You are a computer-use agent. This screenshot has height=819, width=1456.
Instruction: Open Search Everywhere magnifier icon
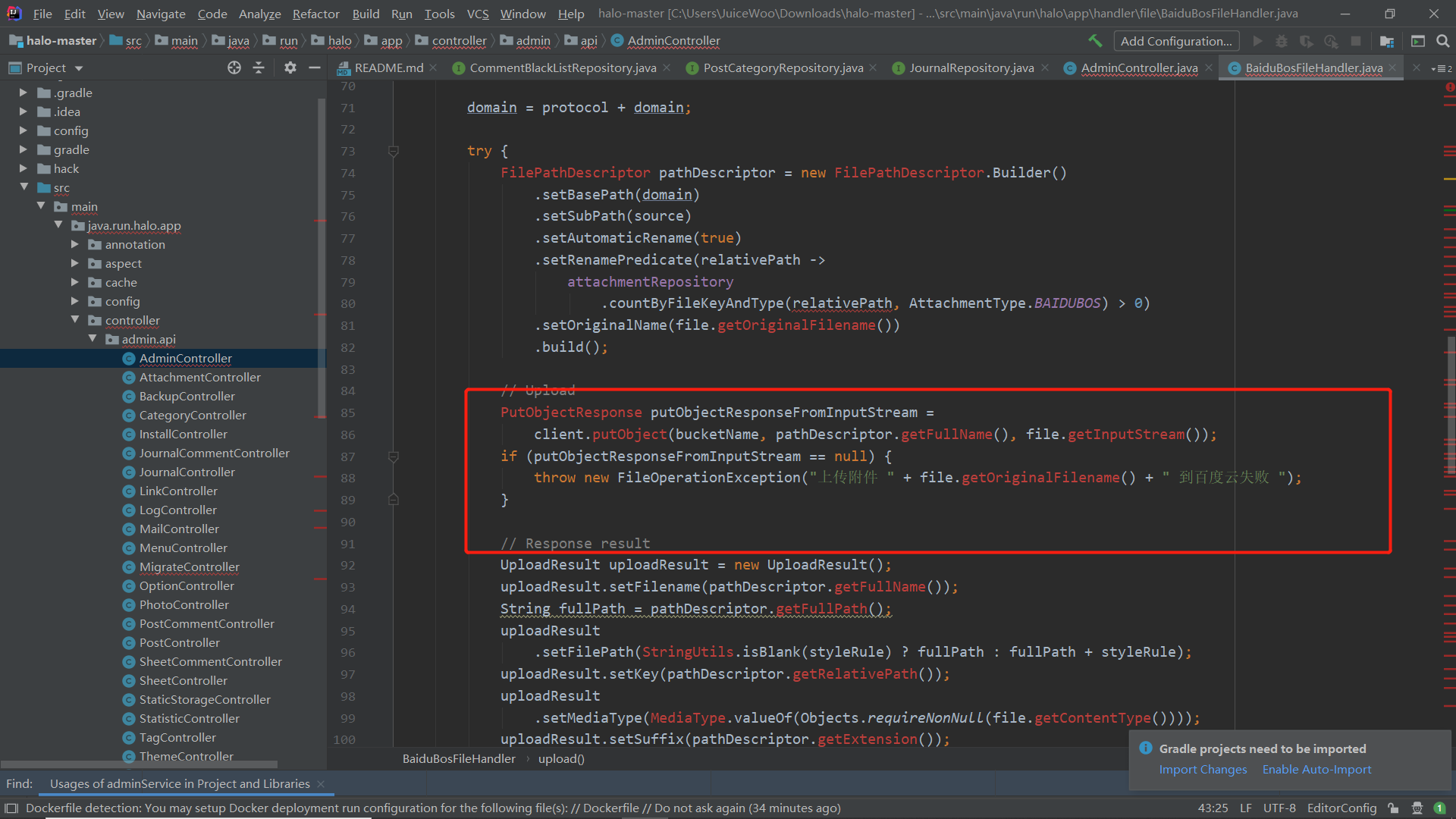coord(1442,42)
